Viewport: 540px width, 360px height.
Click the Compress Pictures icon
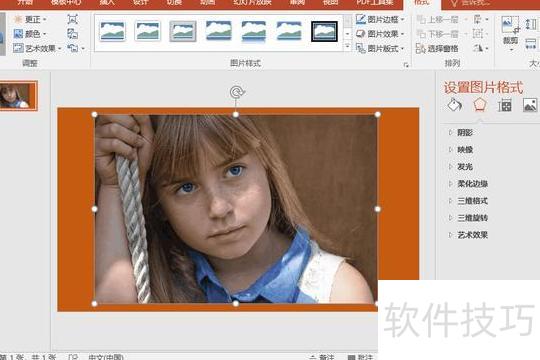click(x=73, y=19)
